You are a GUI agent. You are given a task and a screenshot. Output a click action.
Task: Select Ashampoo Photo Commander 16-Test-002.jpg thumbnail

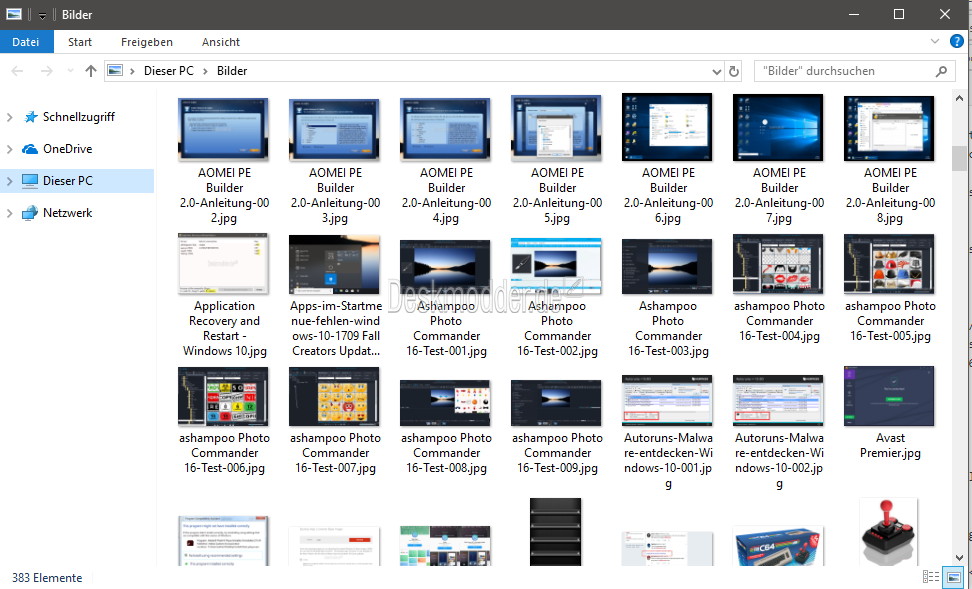click(556, 266)
